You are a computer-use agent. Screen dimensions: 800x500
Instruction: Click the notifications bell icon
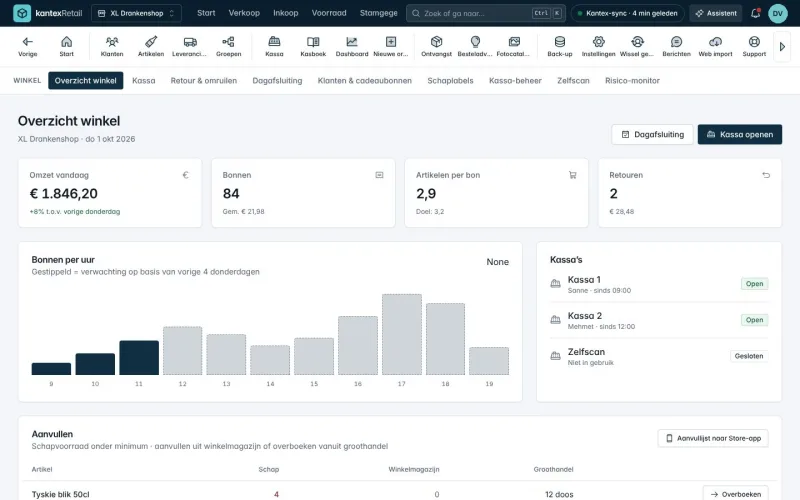pyautogui.click(x=755, y=13)
